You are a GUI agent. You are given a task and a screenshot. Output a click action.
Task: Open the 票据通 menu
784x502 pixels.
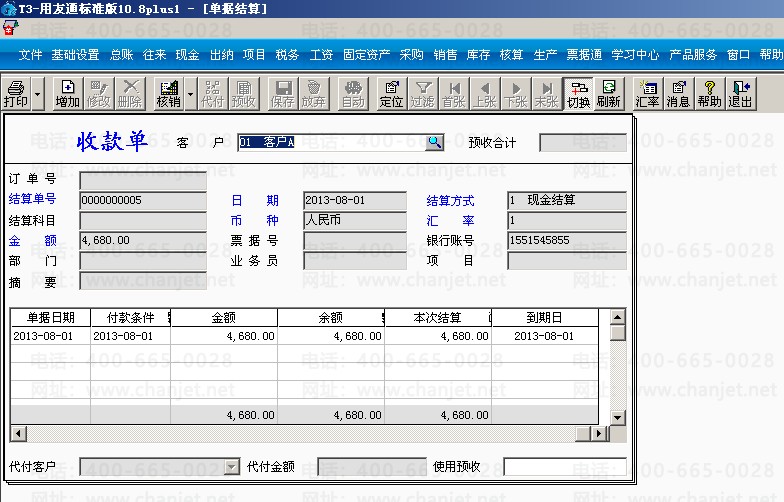point(584,54)
